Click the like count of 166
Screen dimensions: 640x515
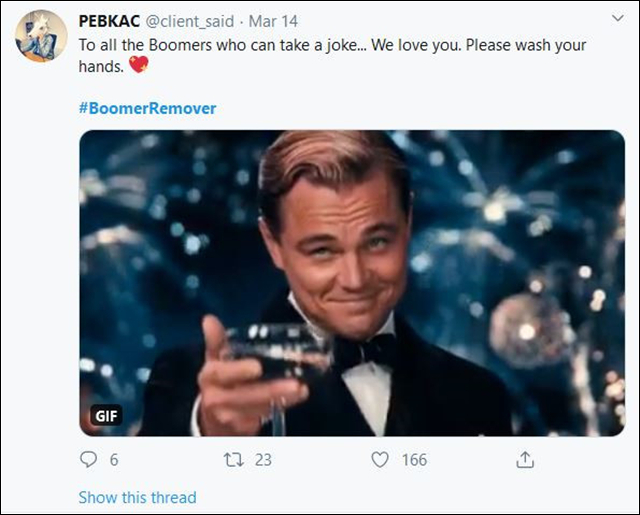413,459
